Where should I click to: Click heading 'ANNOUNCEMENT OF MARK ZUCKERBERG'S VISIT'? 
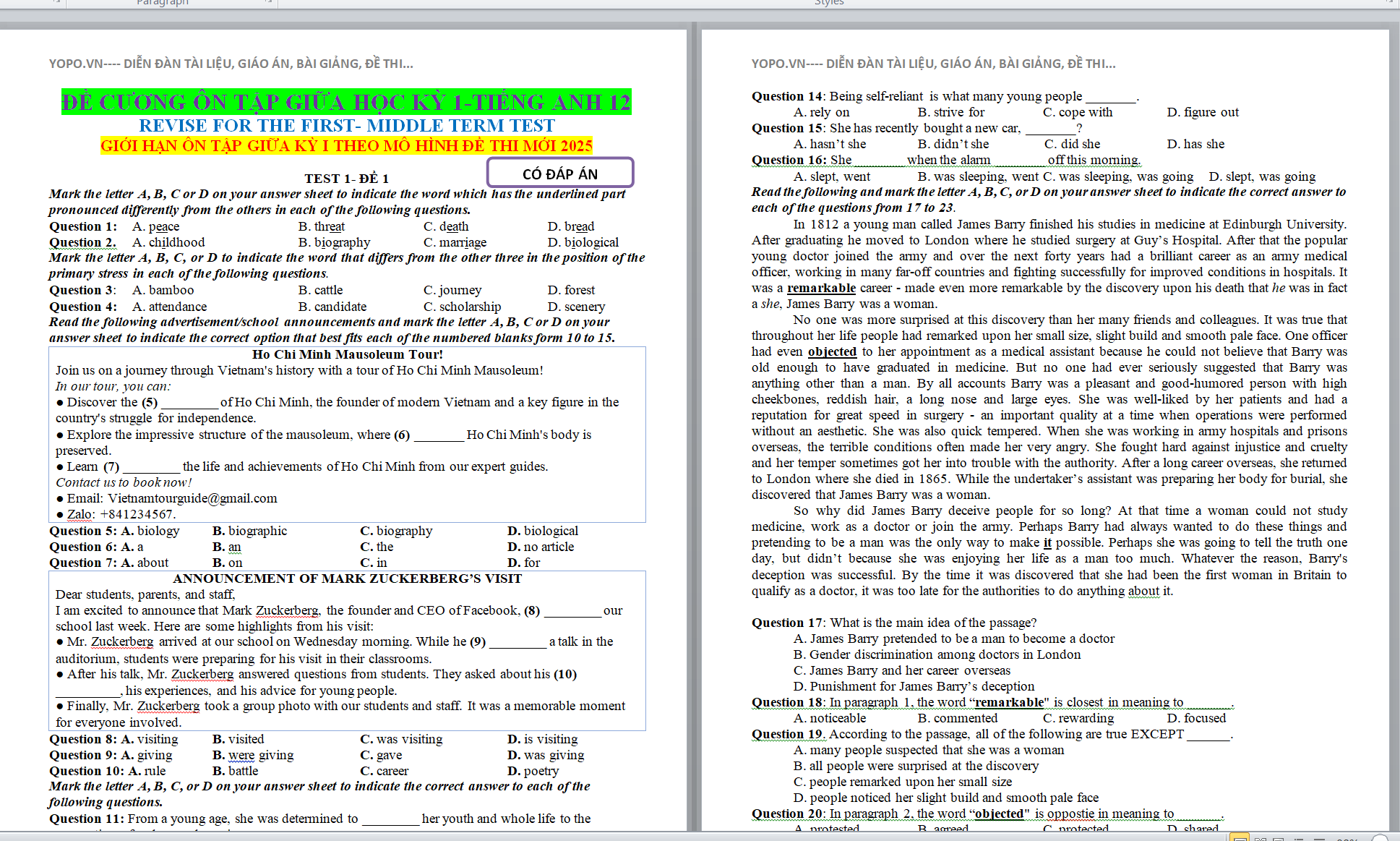pos(348,579)
